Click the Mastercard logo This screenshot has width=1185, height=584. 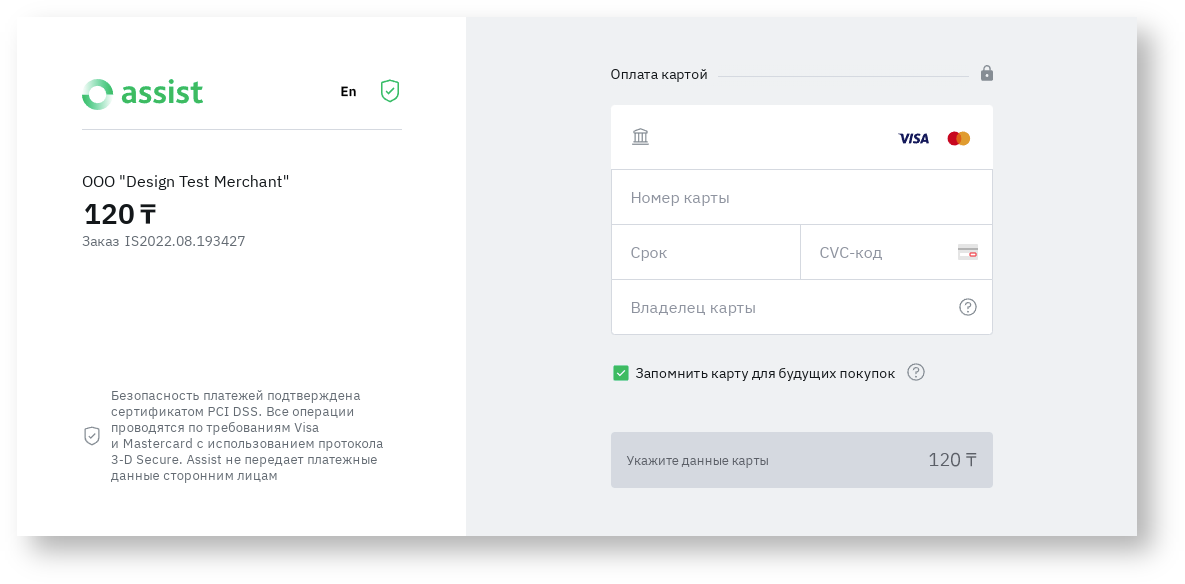pyautogui.click(x=958, y=139)
